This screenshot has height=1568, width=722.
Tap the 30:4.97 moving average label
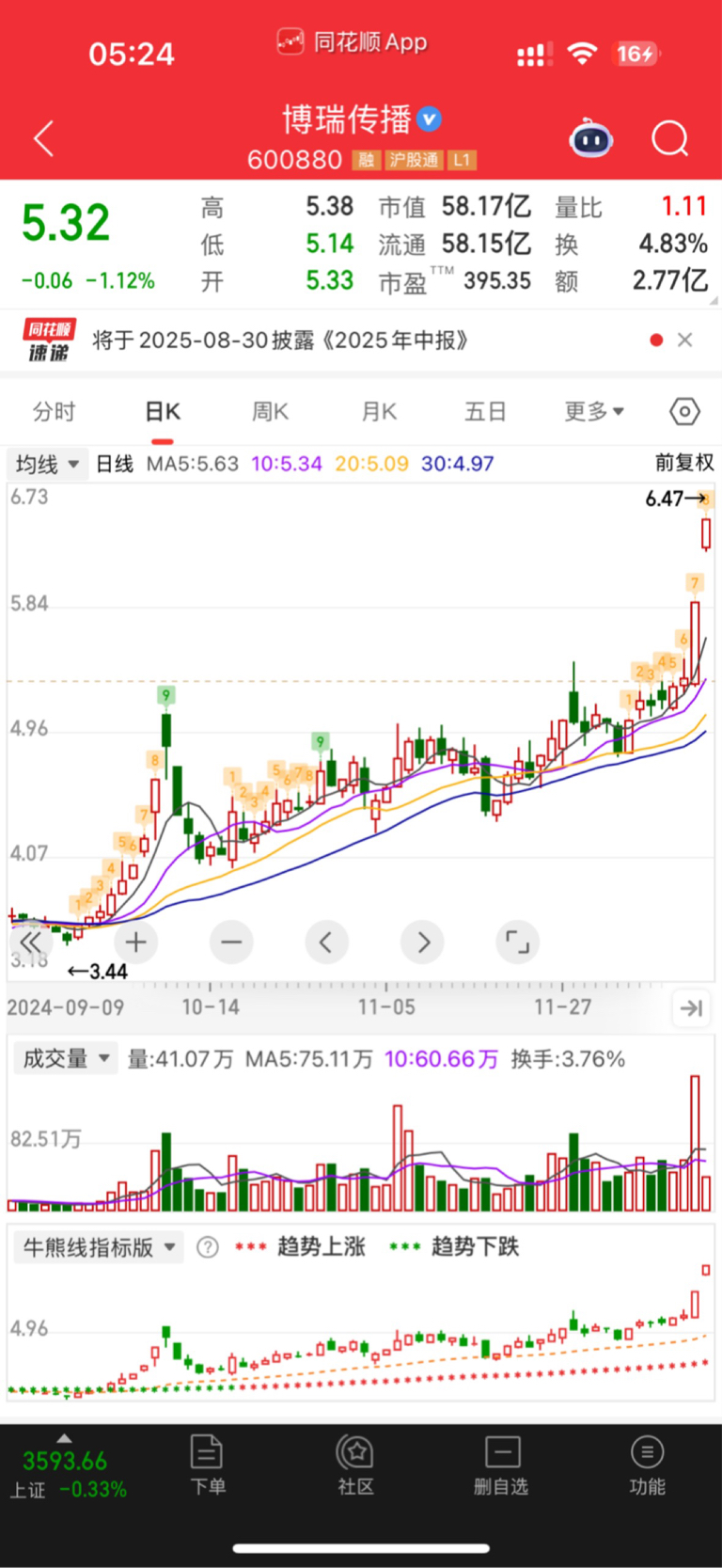pos(457,464)
